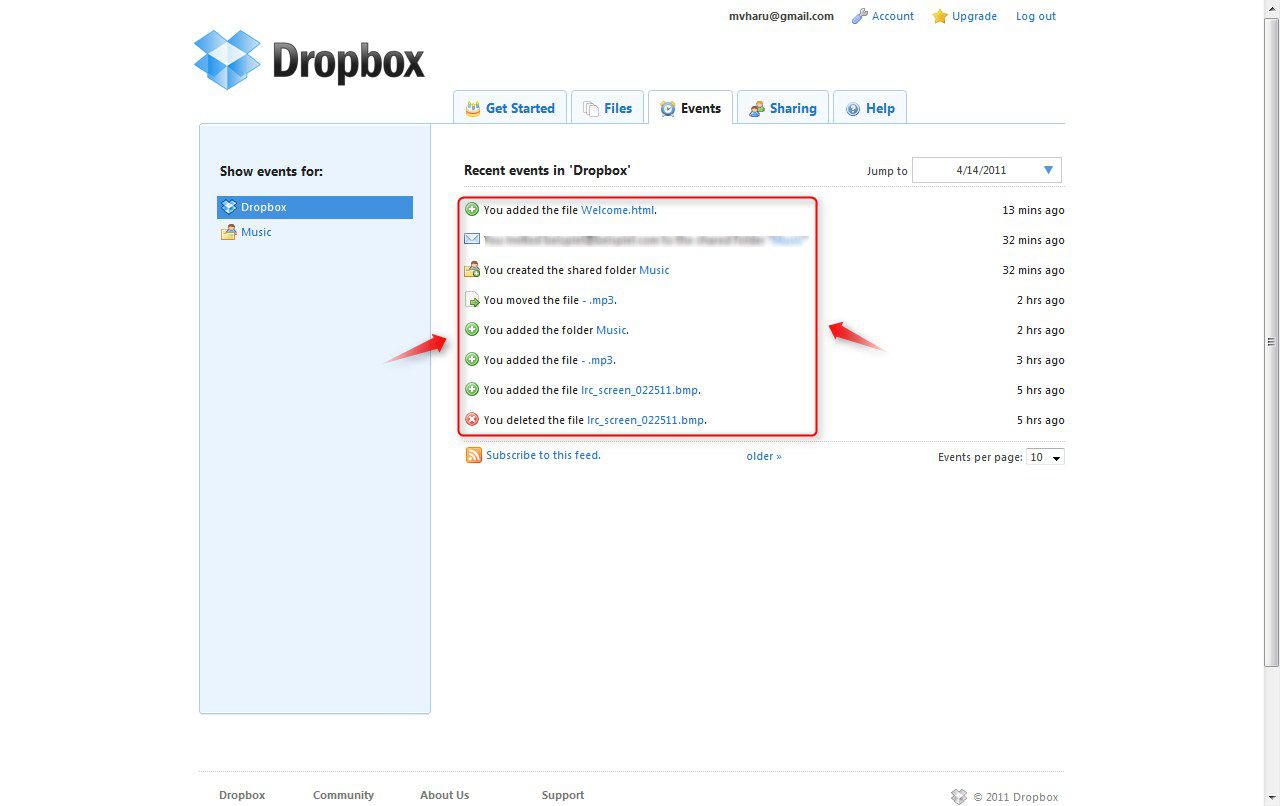This screenshot has width=1280, height=806.
Task: Click Log out
Action: (x=1036, y=16)
